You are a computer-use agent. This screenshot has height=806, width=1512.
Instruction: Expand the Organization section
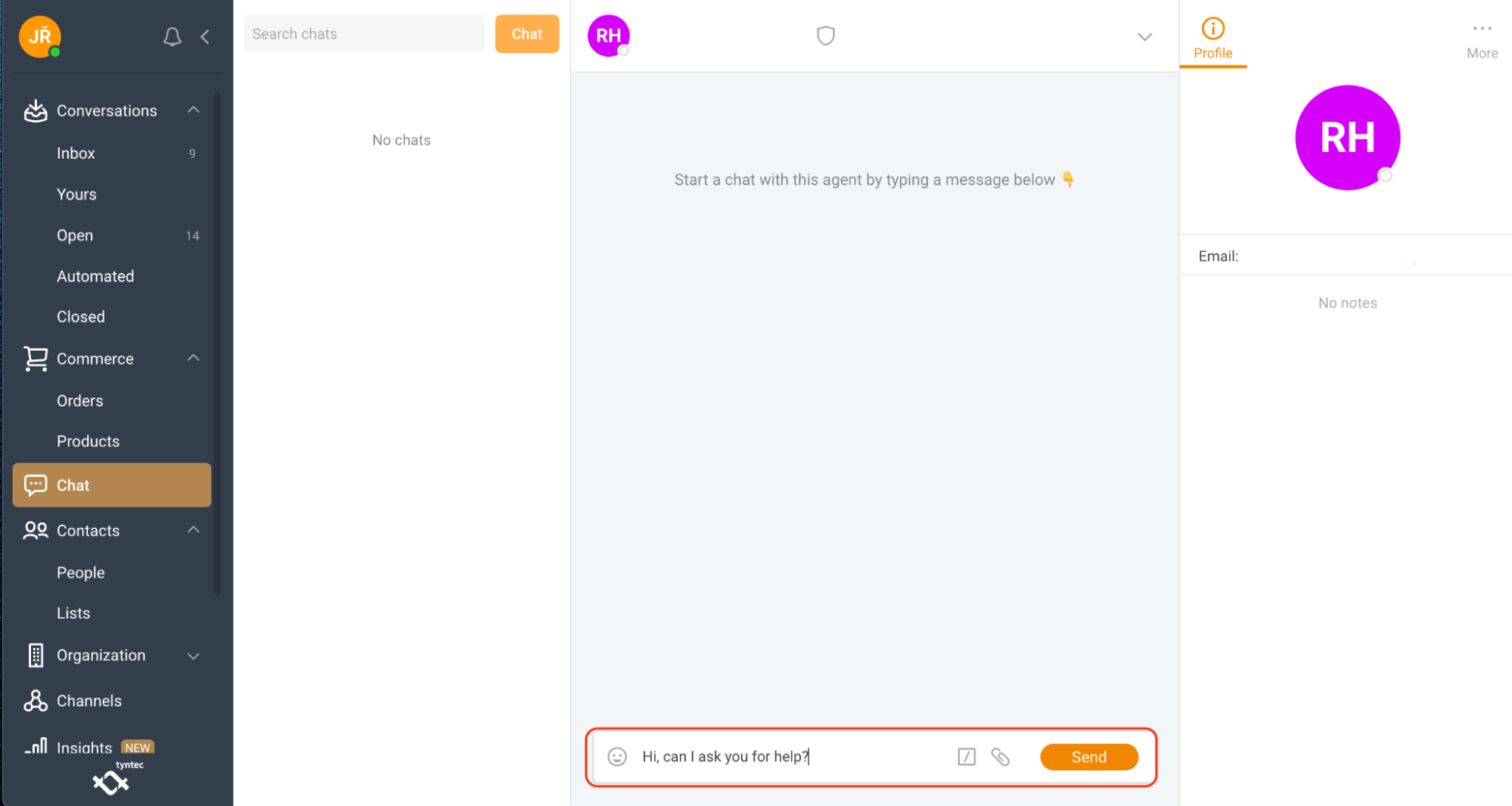[194, 656]
